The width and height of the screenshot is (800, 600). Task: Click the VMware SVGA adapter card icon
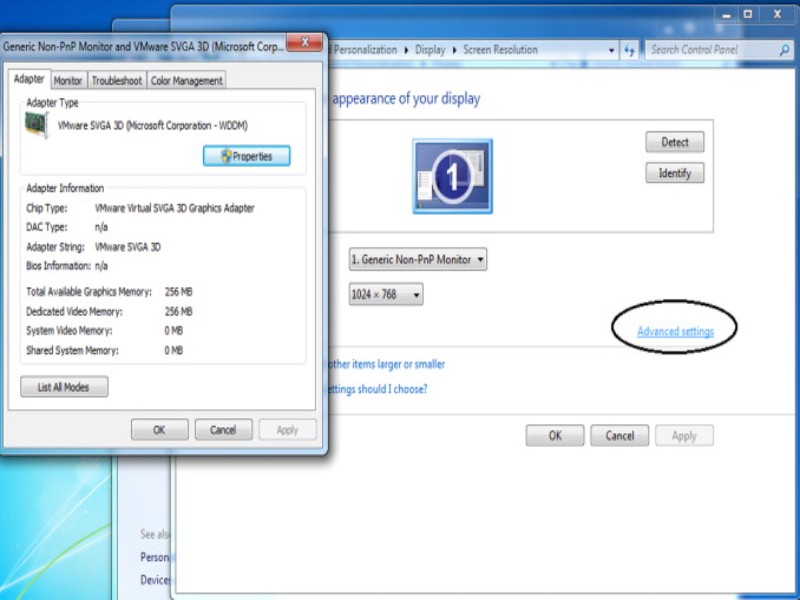coord(37,124)
